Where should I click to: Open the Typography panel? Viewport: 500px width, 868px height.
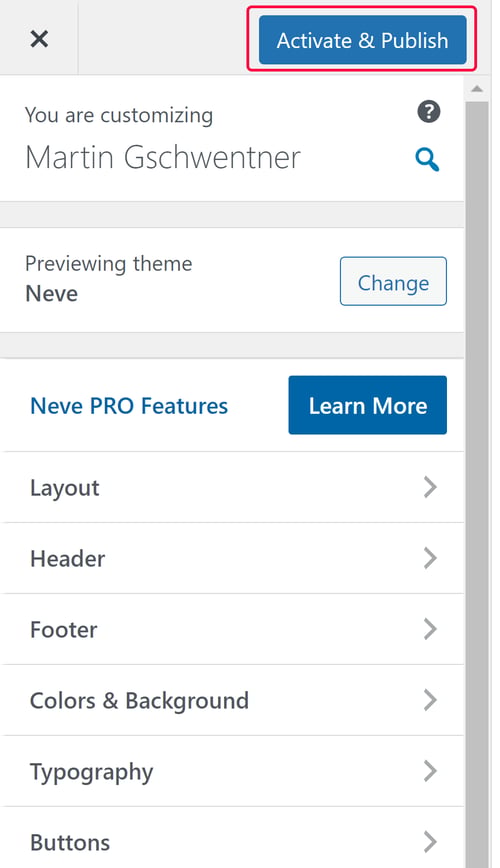pyautogui.click(x=232, y=771)
